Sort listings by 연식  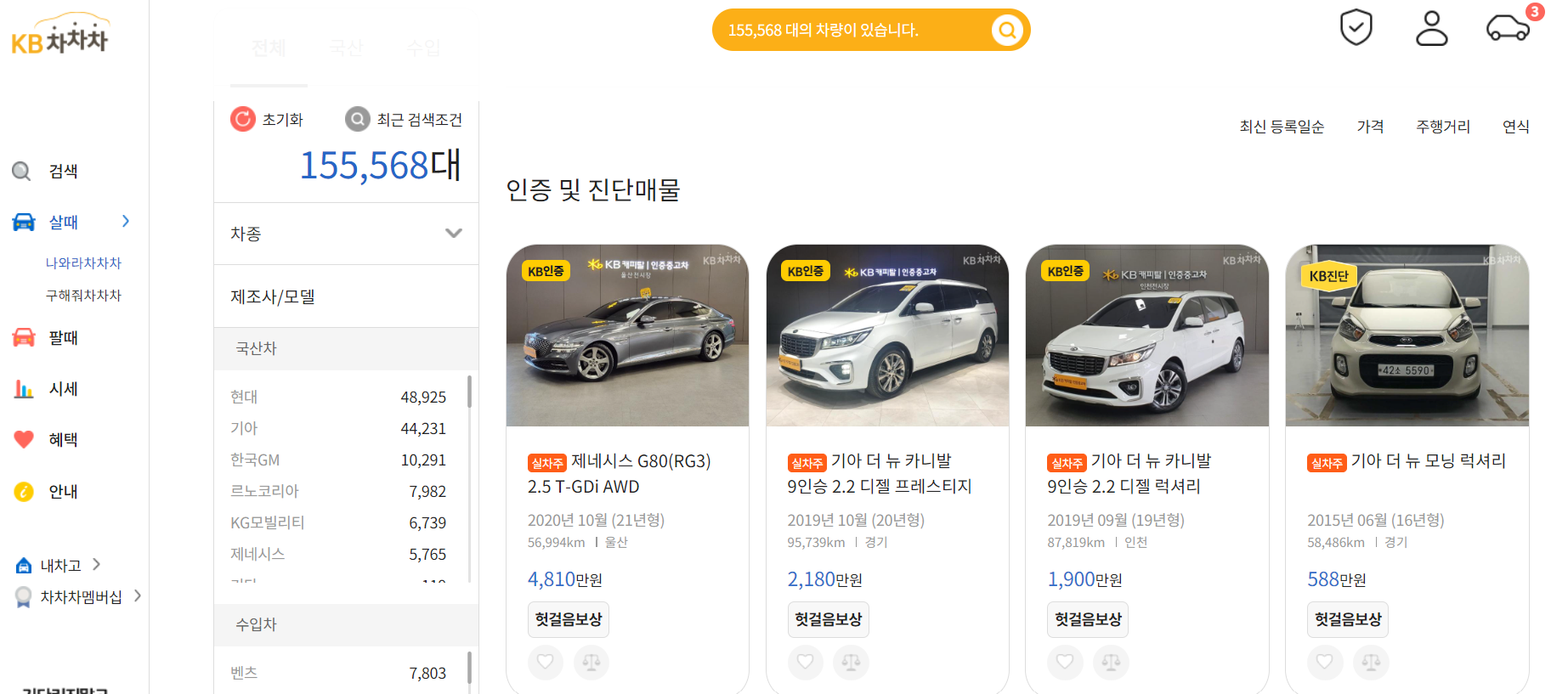(1516, 127)
